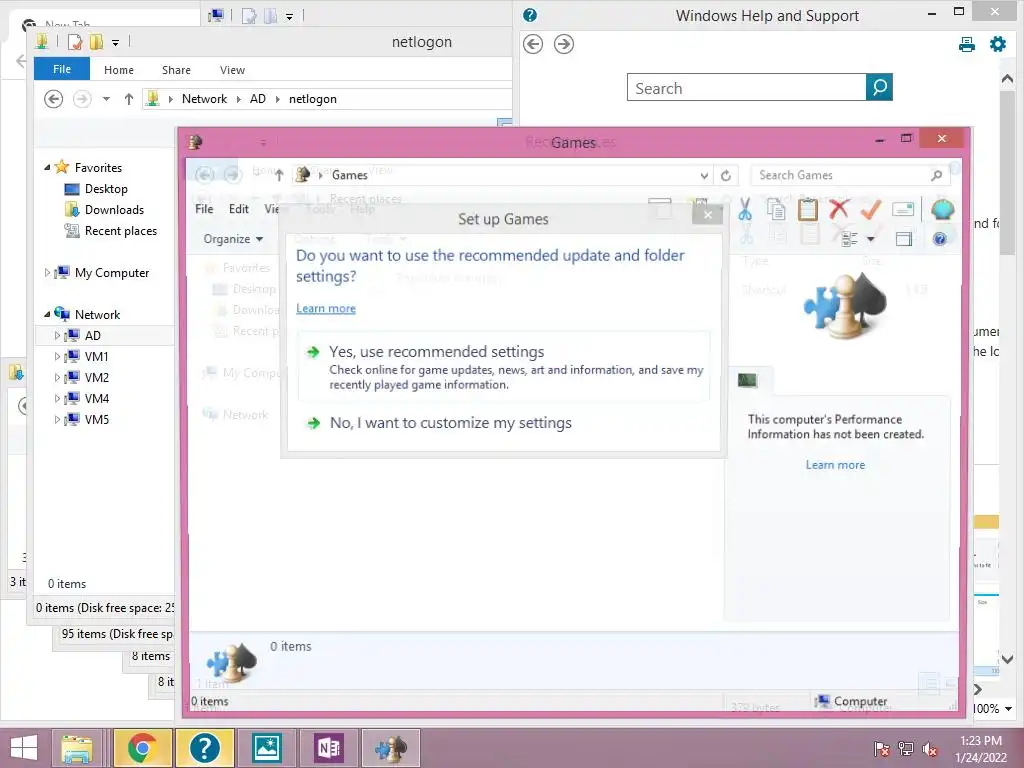1024x768 pixels.
Task: Toggle the preview pane icon in Games toolbar
Action: (904, 239)
